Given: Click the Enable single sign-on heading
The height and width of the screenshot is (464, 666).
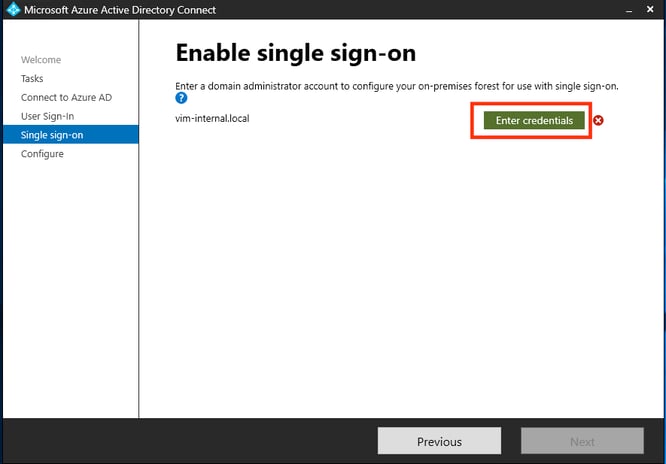Looking at the screenshot, I should 295,53.
